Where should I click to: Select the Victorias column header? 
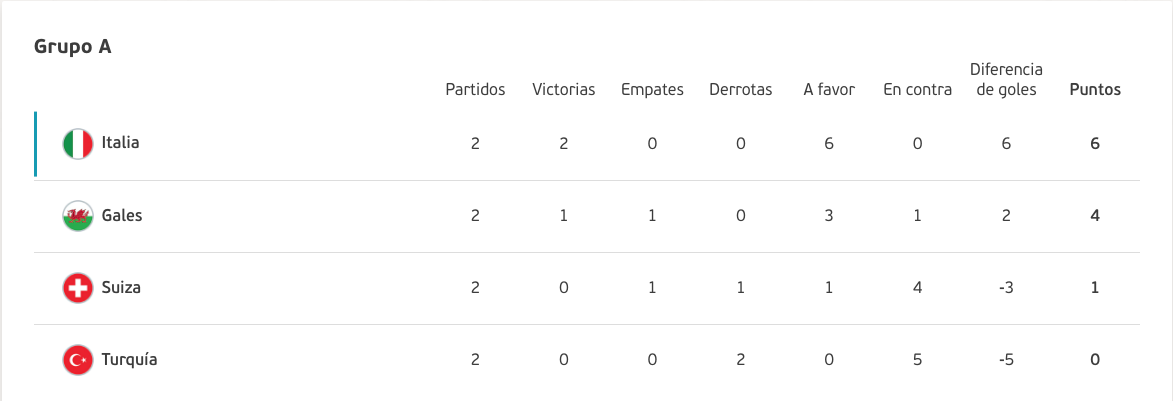pos(564,90)
